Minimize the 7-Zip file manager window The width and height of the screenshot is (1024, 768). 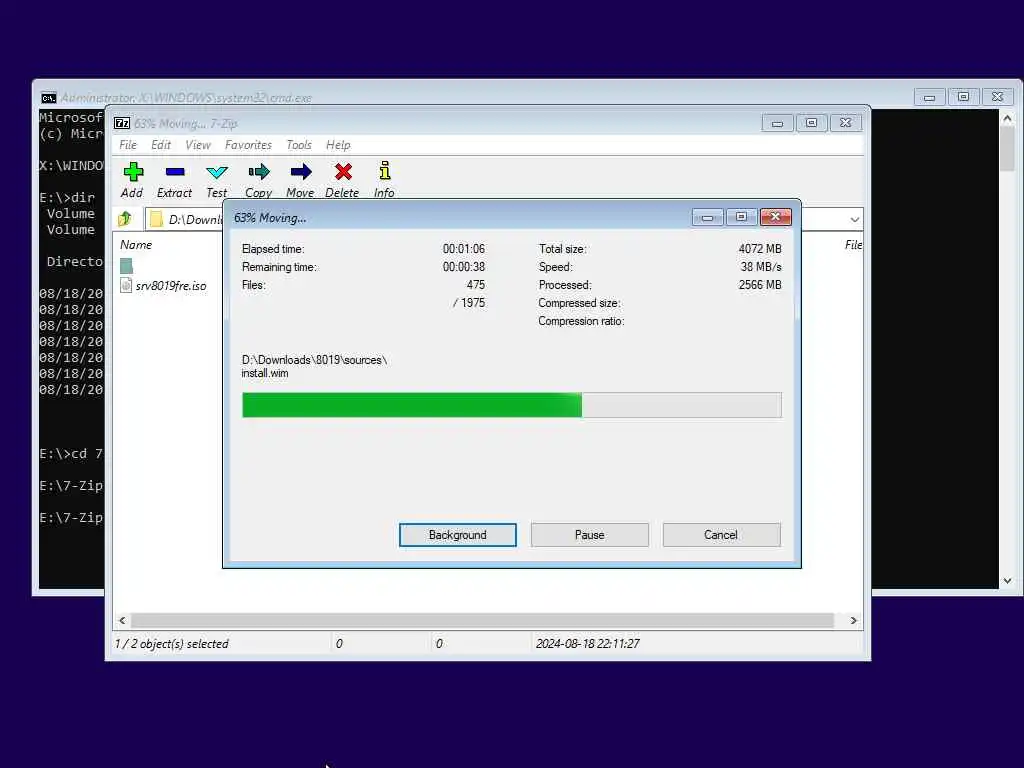click(x=777, y=123)
